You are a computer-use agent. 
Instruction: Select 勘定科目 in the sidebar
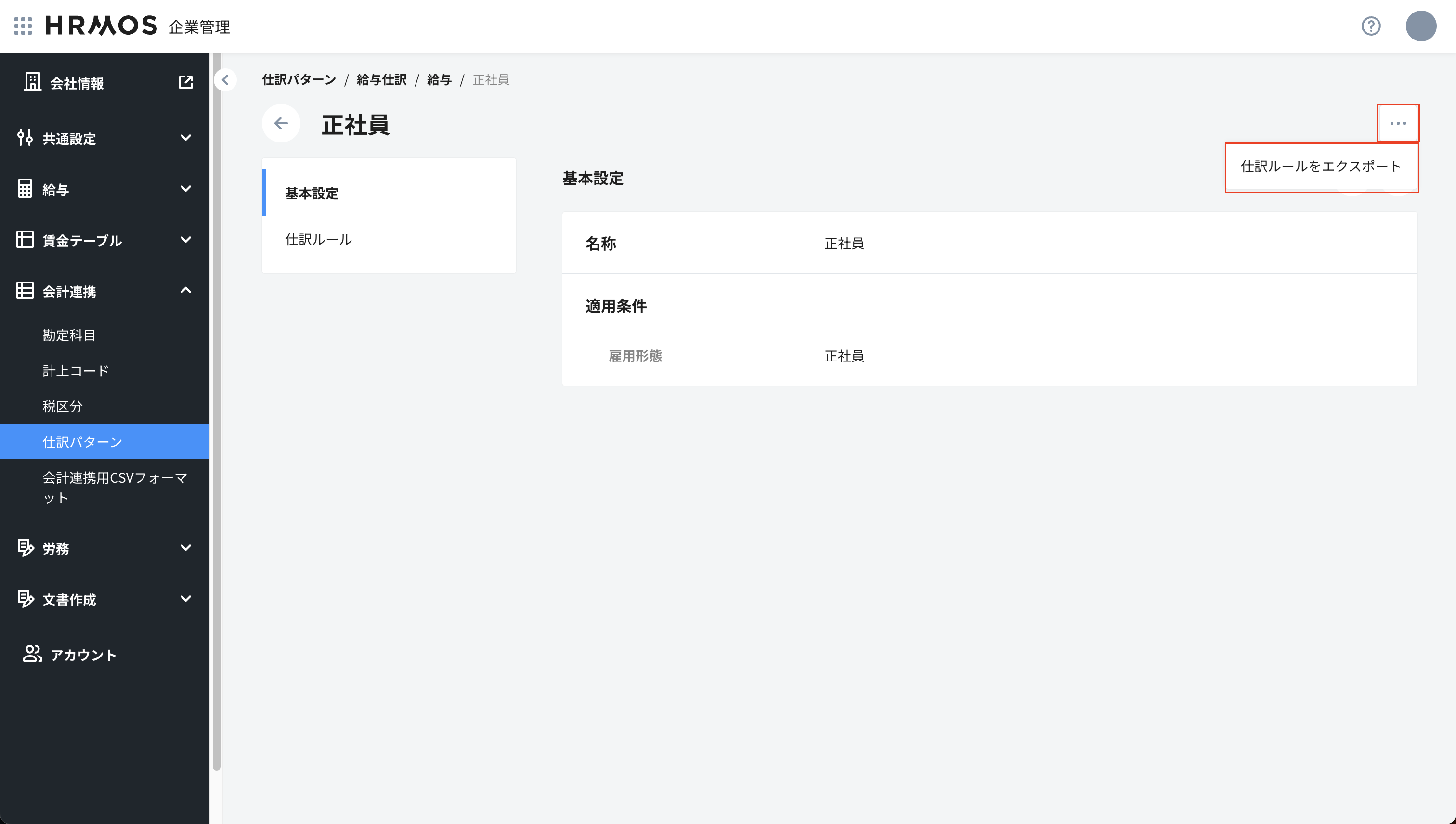click(x=68, y=335)
